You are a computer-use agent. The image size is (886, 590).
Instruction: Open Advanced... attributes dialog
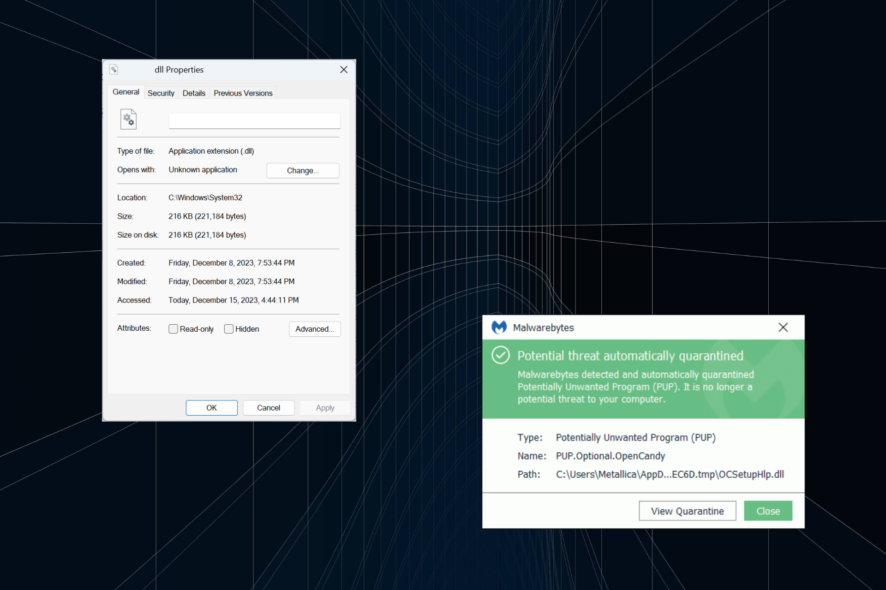pos(315,329)
